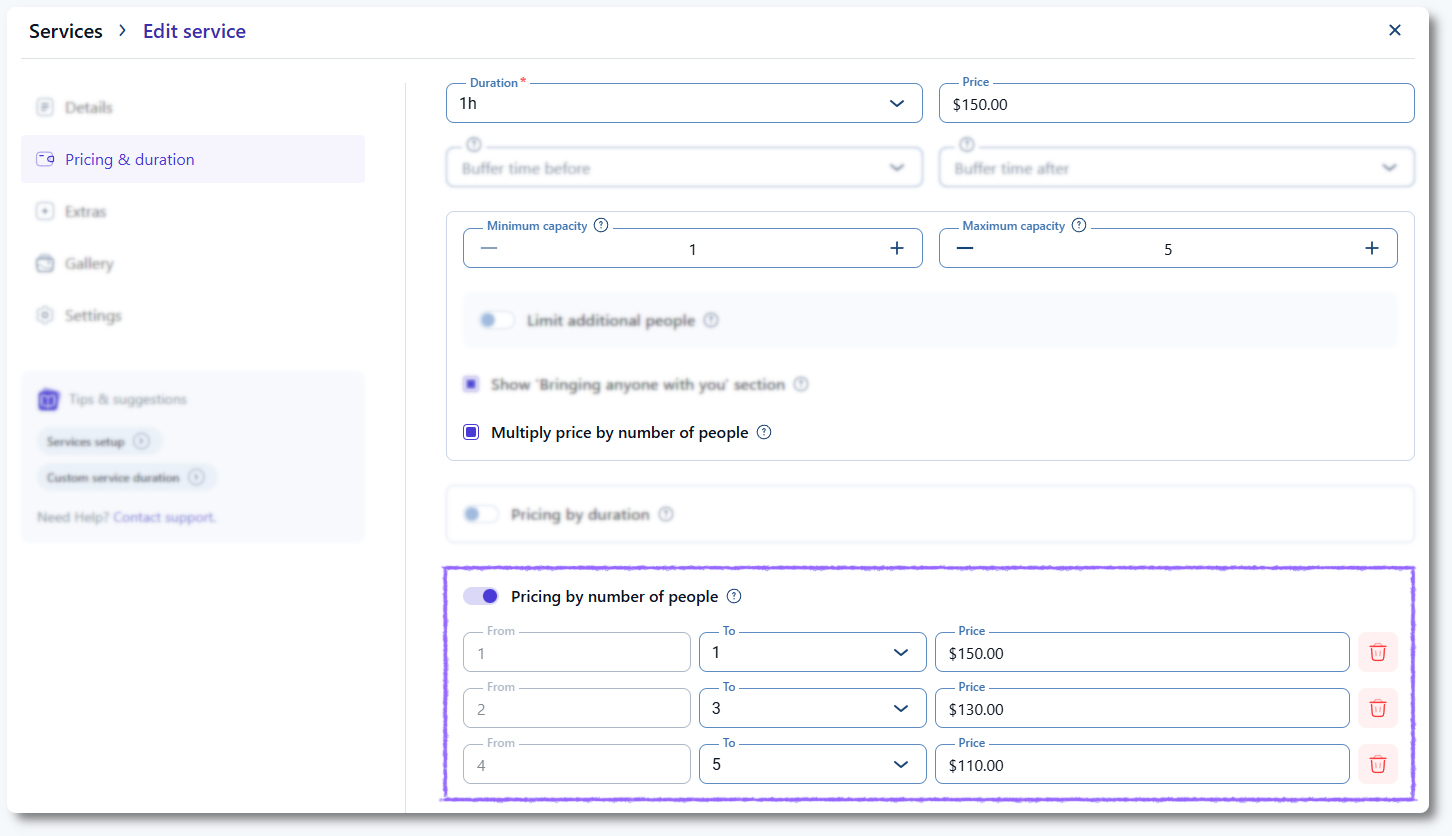Click info icon beside Multiply price checkbox
This screenshot has width=1452, height=836.
[764, 433]
